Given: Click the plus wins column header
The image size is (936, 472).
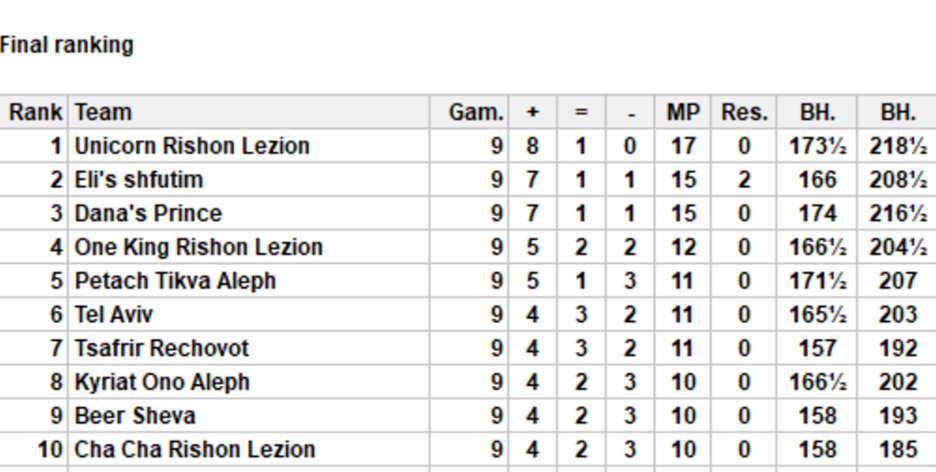Looking at the screenshot, I should [532, 112].
